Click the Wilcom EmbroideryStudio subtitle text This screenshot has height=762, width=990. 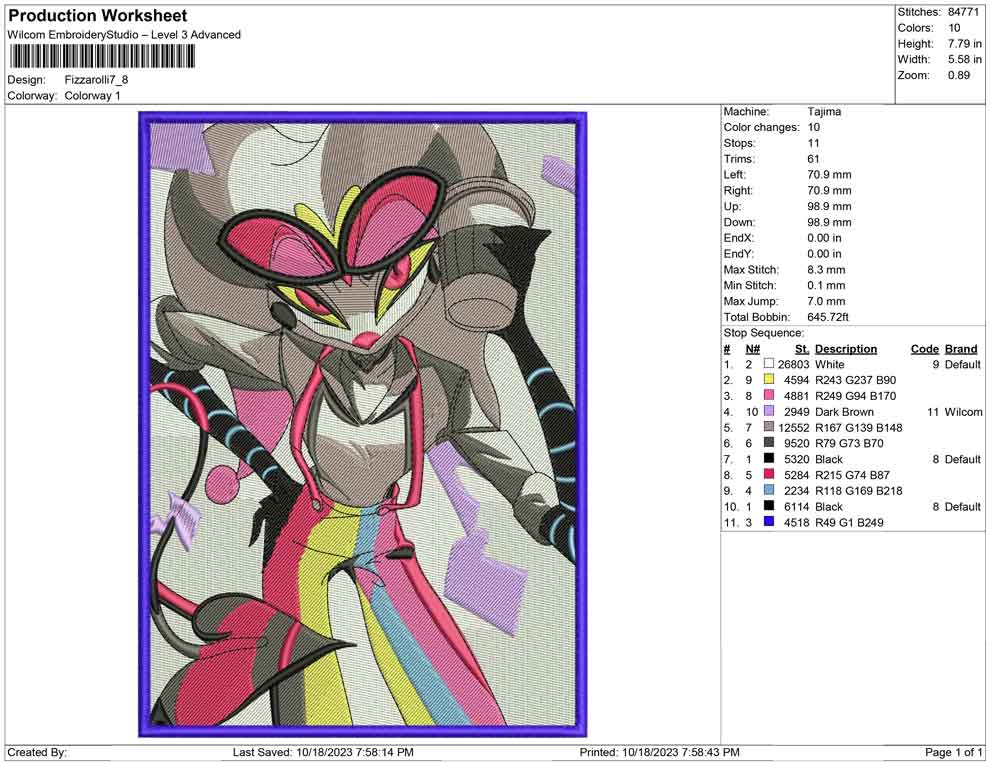pos(124,35)
